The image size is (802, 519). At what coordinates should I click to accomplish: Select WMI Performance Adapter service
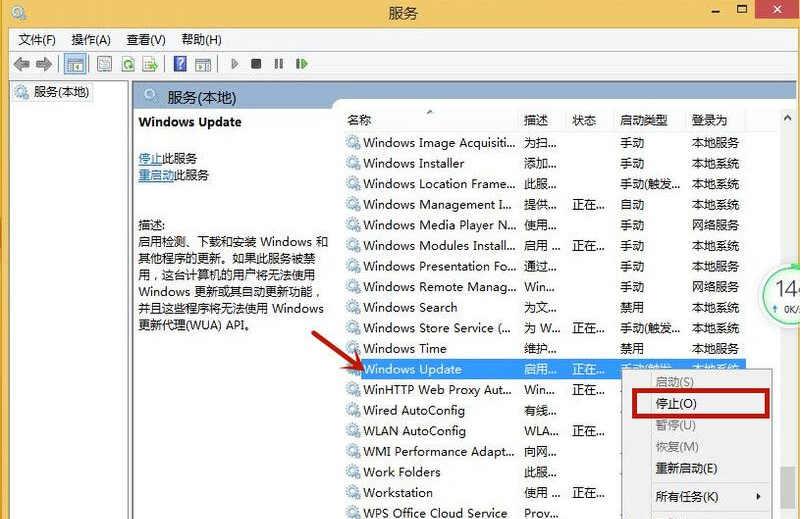point(483,452)
